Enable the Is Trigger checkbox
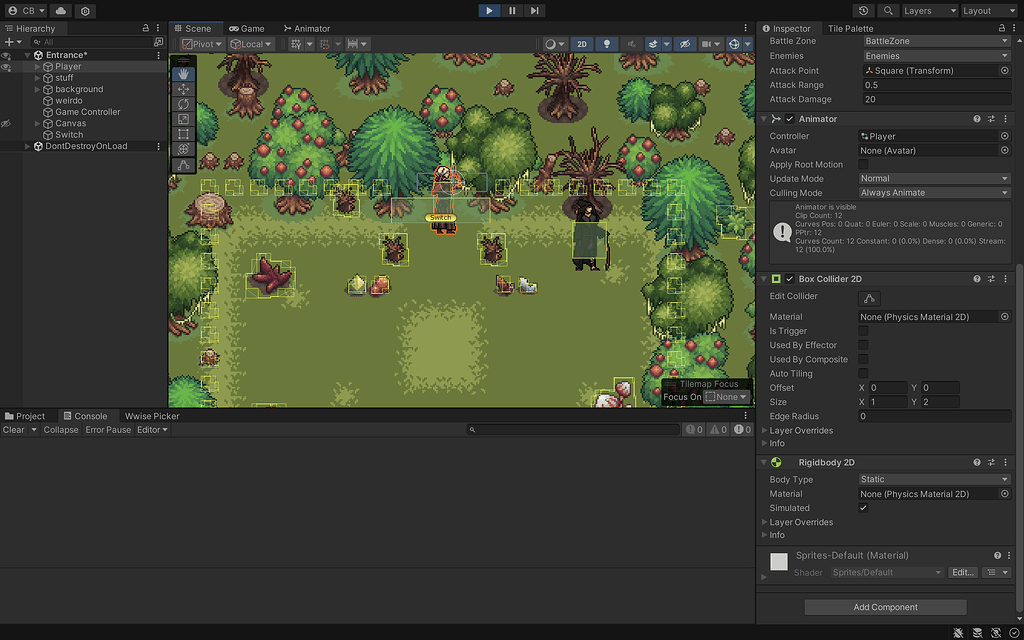The height and width of the screenshot is (640, 1024). 862,330
